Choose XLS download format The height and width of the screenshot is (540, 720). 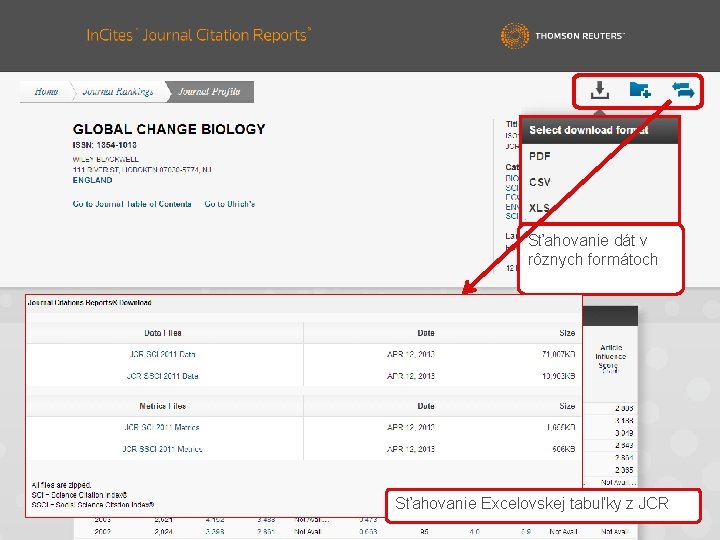(539, 208)
